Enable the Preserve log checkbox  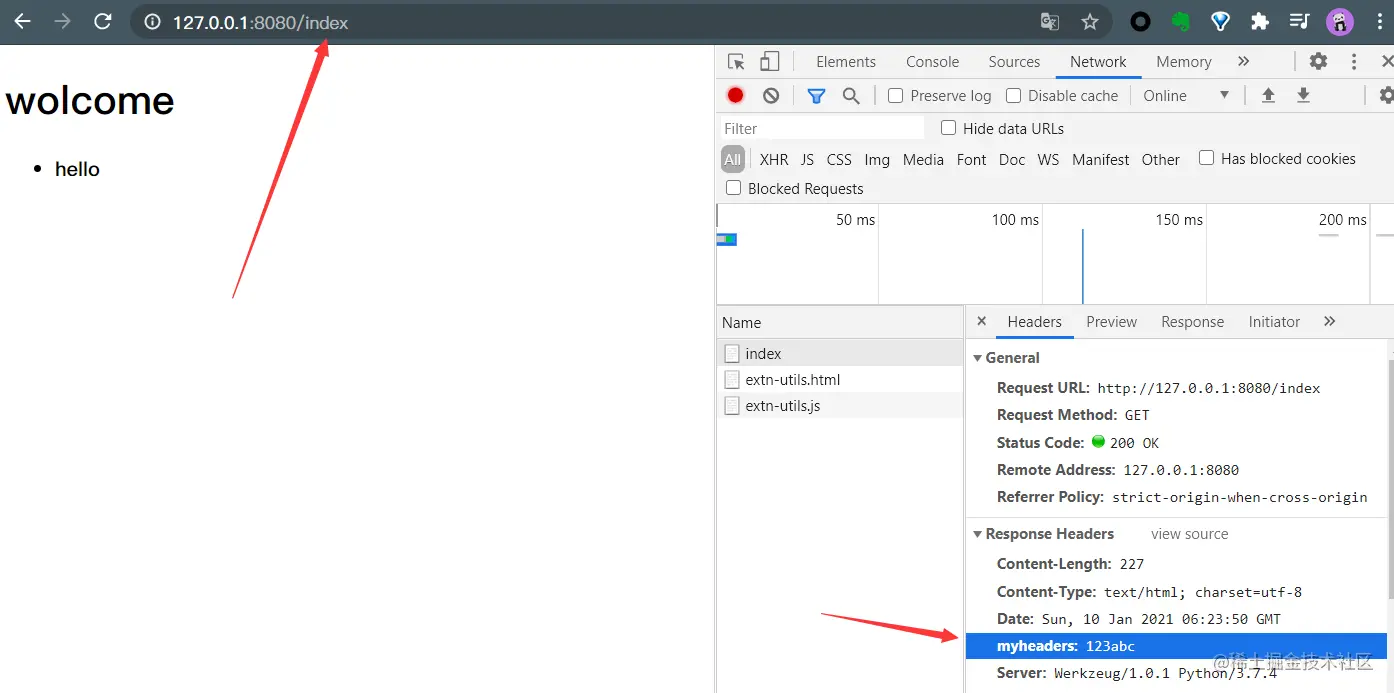point(896,95)
